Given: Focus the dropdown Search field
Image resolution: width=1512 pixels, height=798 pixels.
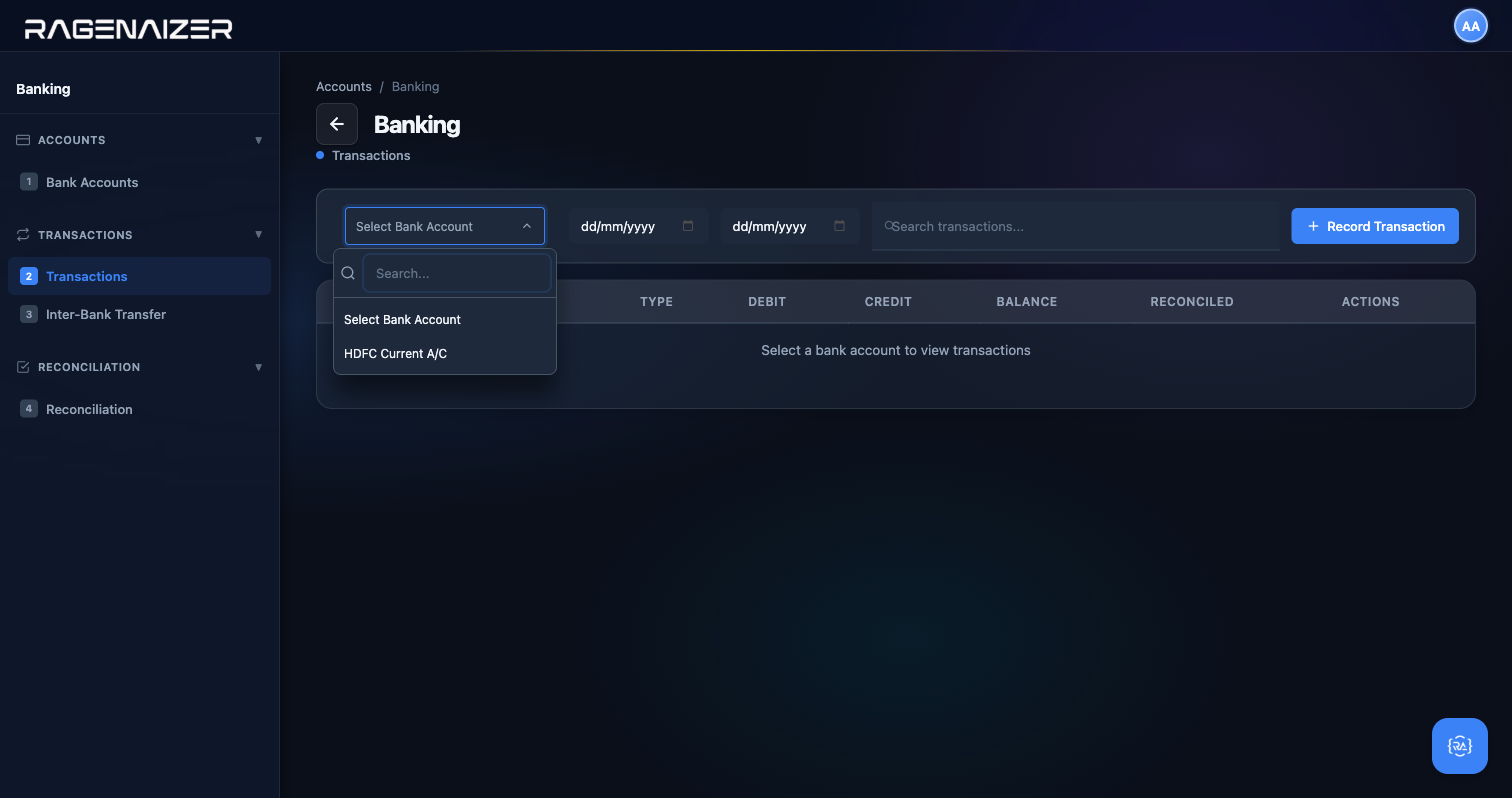Looking at the screenshot, I should click(x=457, y=273).
